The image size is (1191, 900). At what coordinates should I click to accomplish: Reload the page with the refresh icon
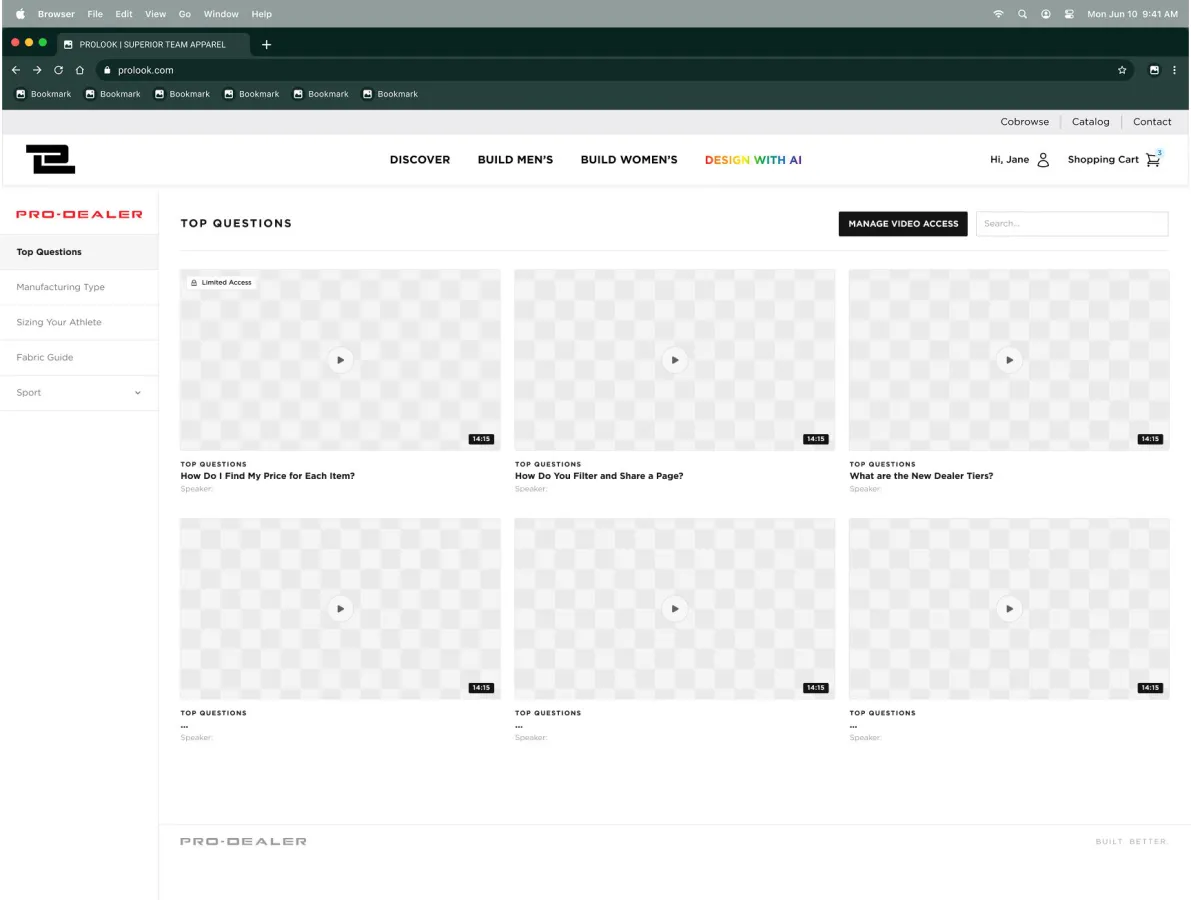click(x=58, y=70)
